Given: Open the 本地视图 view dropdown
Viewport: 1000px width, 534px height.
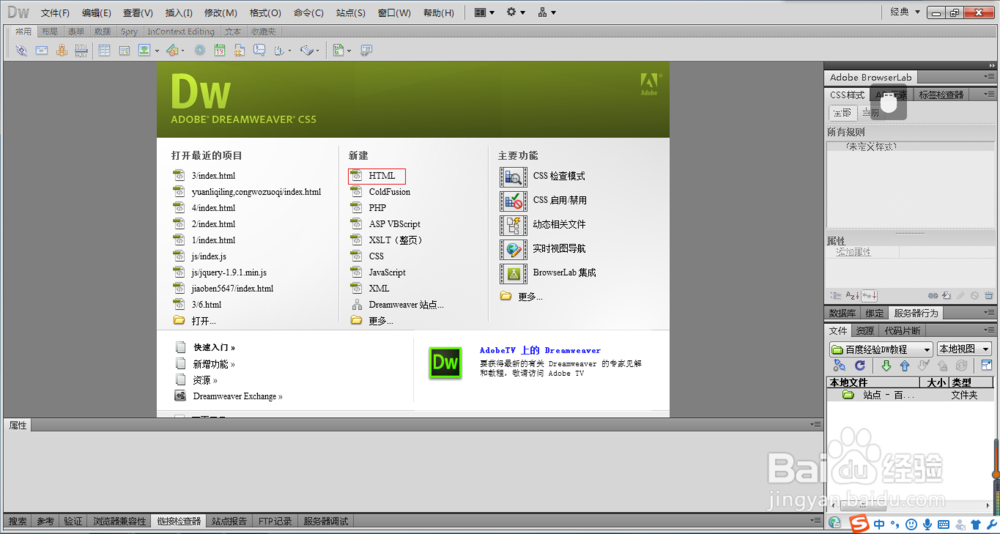Looking at the screenshot, I should pyautogui.click(x=964, y=349).
